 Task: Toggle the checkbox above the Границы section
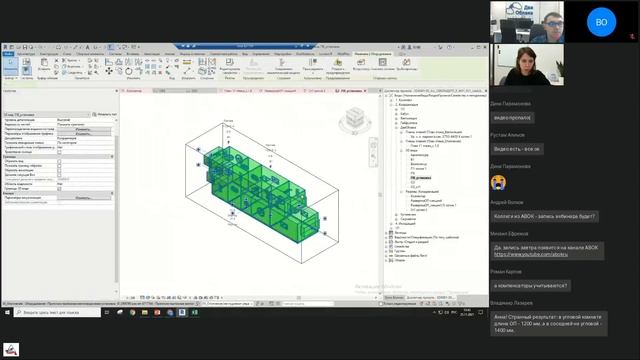point(59,152)
